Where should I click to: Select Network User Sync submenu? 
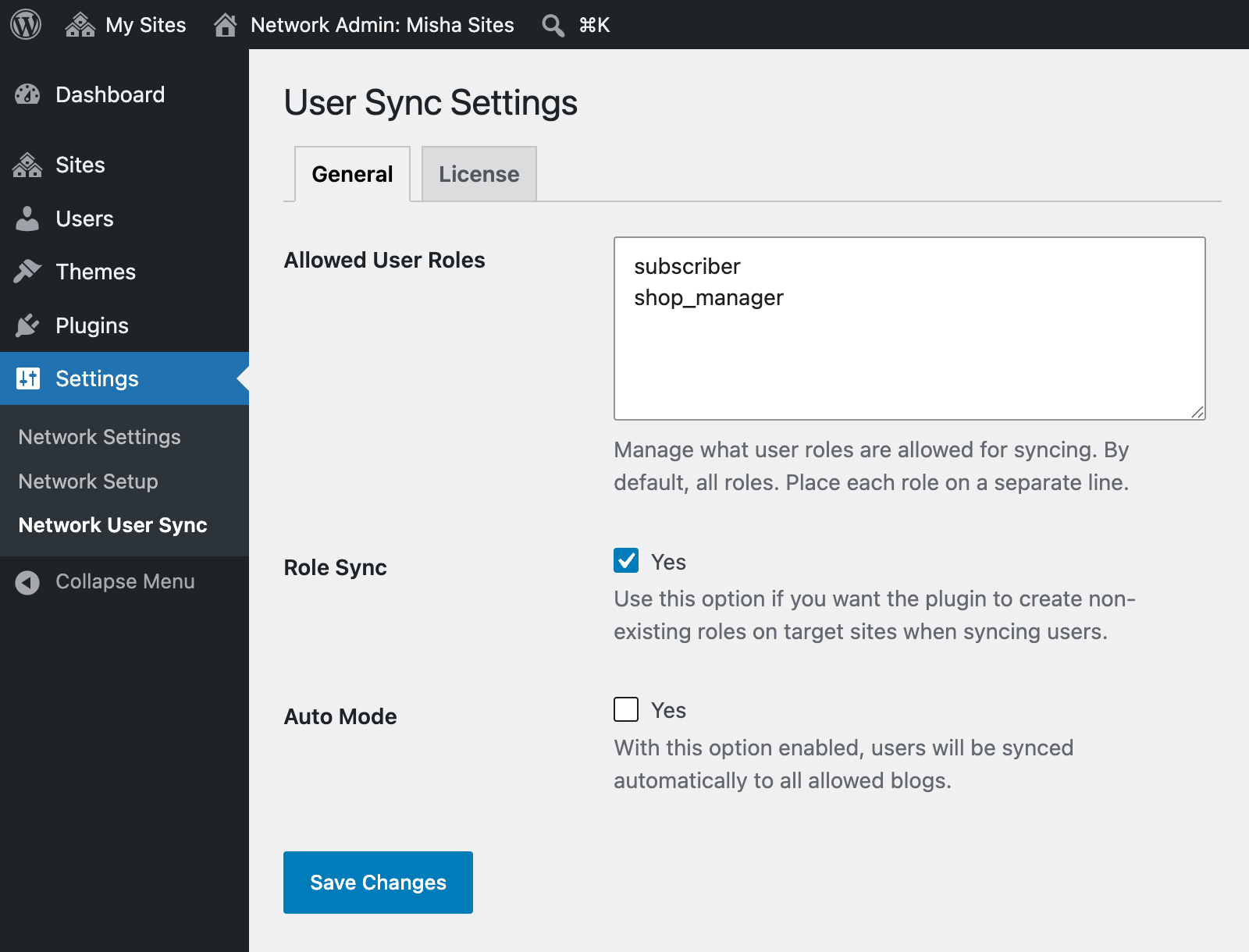(x=113, y=525)
